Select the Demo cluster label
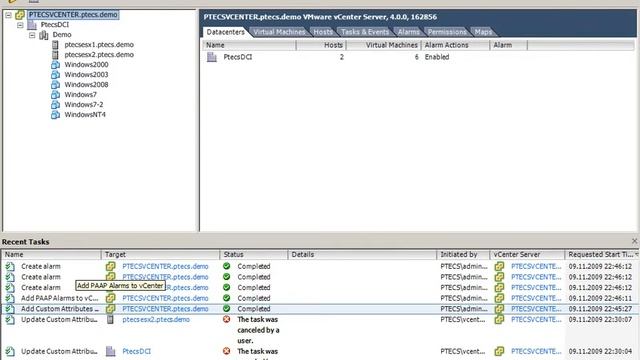The height and width of the screenshot is (360, 640). (x=62, y=35)
